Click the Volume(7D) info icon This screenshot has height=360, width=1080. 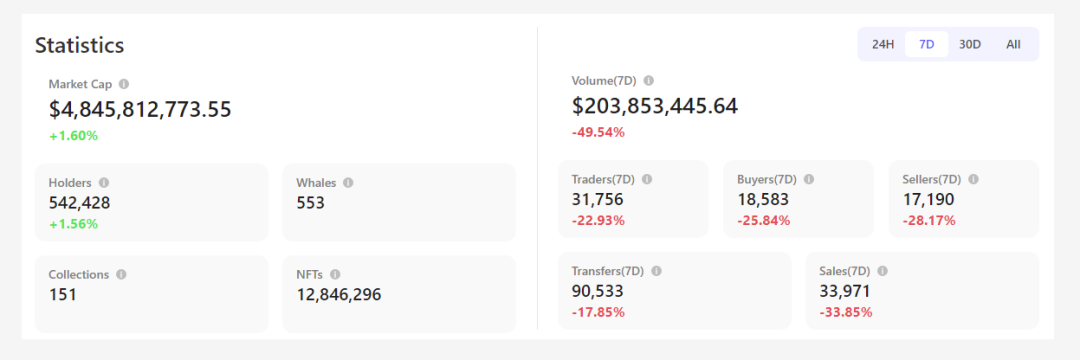click(648, 81)
